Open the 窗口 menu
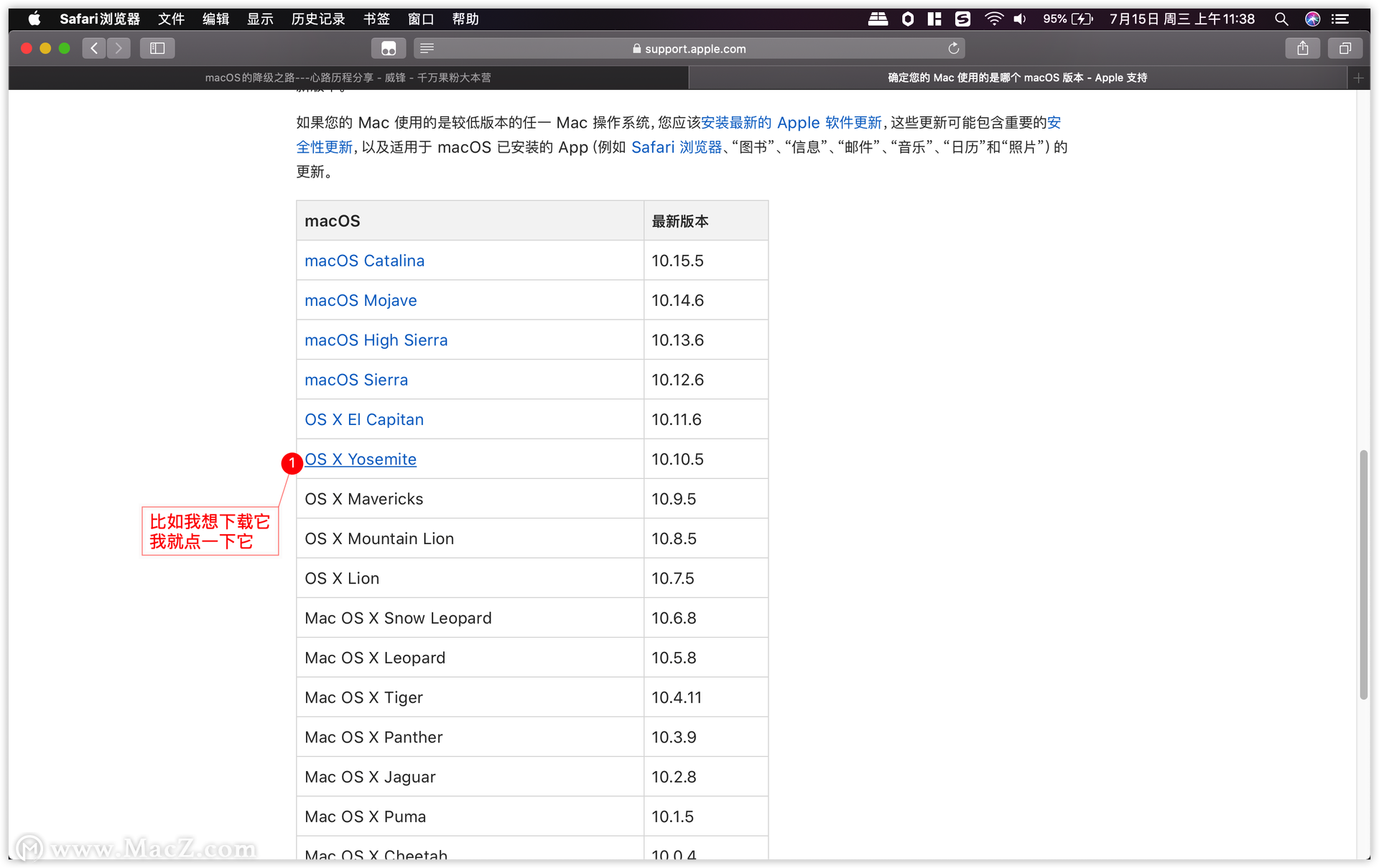 (x=421, y=19)
